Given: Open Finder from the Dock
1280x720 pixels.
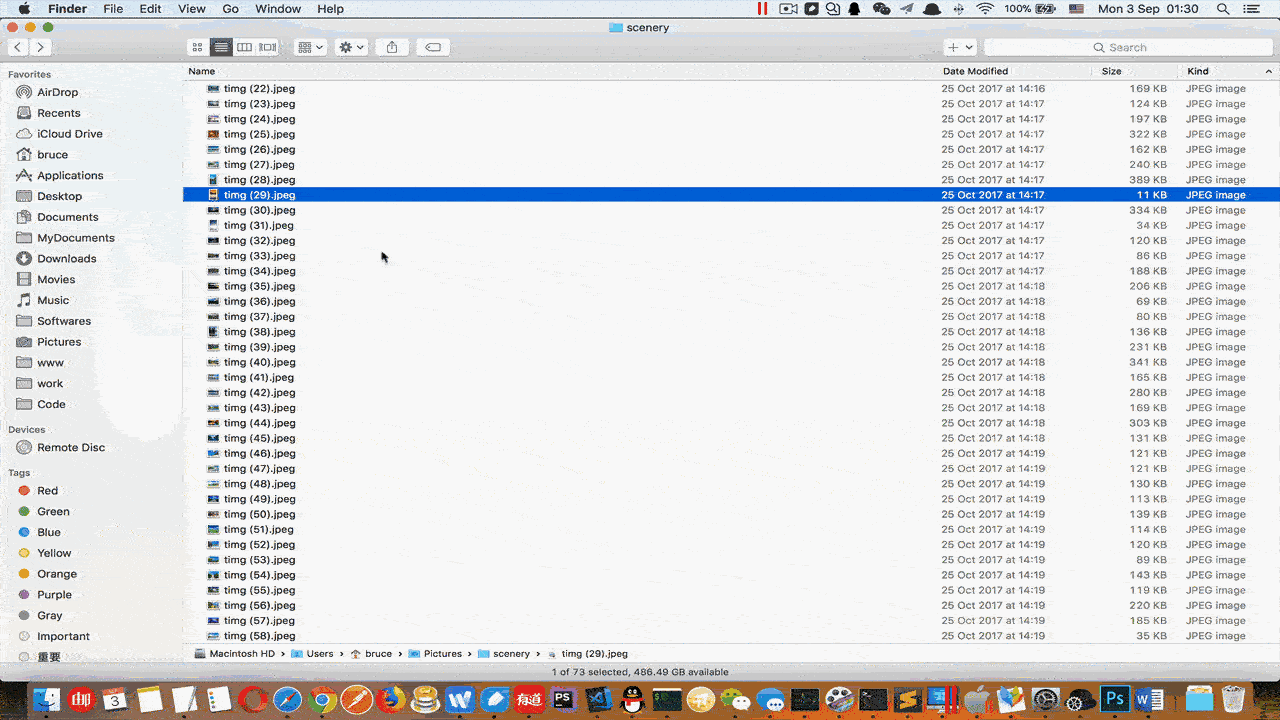Looking at the screenshot, I should 47,699.
